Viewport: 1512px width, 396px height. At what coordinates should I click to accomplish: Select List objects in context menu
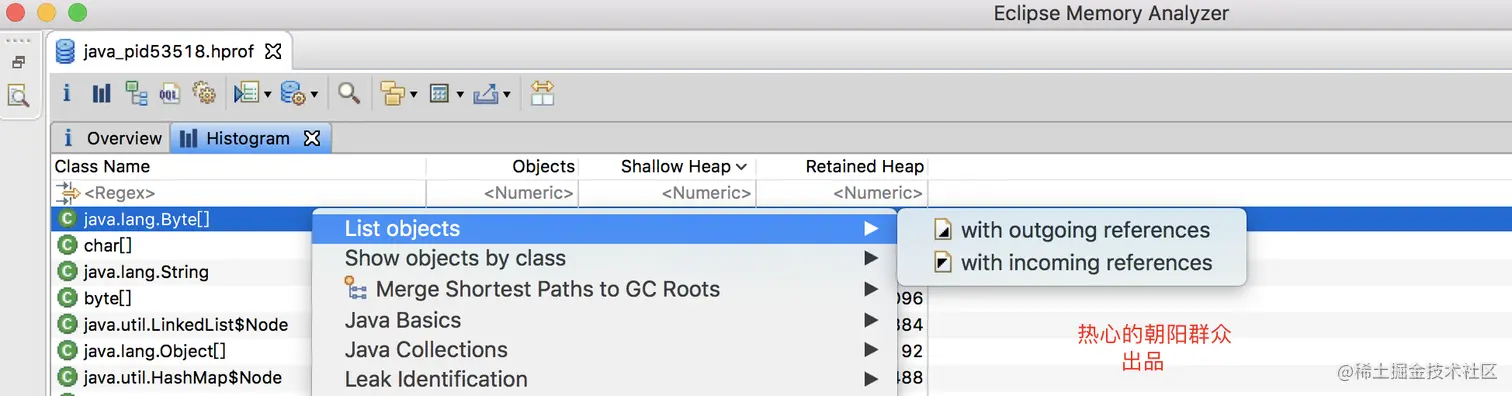(604, 229)
